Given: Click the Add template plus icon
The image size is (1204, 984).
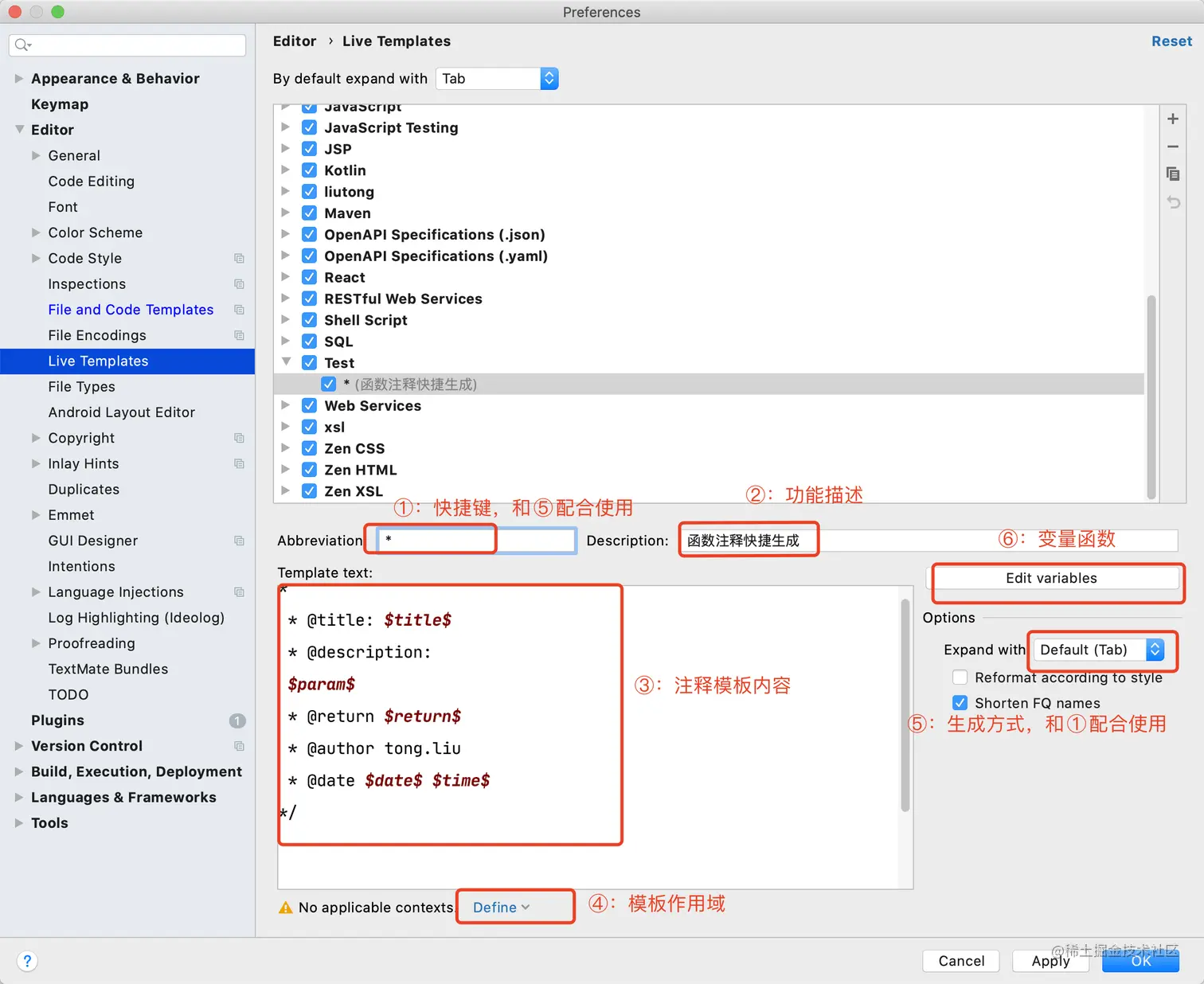Looking at the screenshot, I should coord(1173,119).
